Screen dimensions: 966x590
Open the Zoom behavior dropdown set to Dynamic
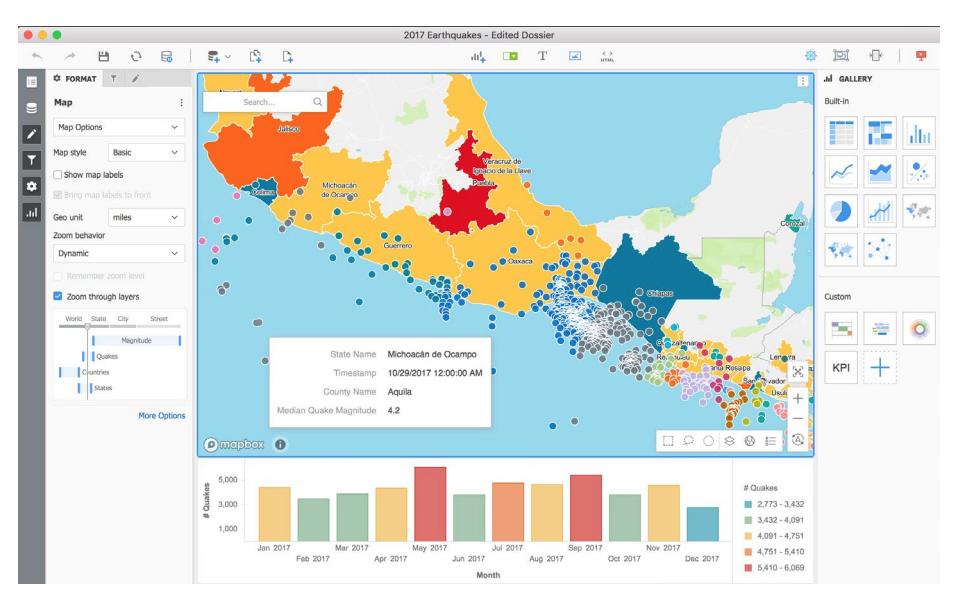(x=118, y=252)
